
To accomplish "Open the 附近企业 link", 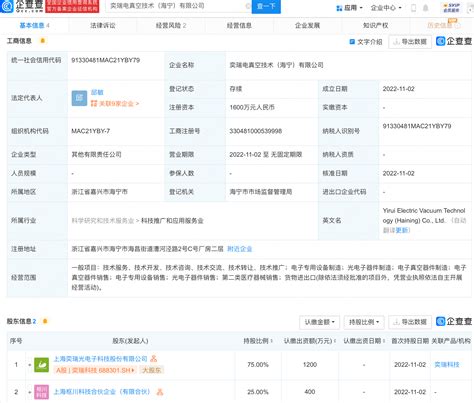I will coord(239,249).
